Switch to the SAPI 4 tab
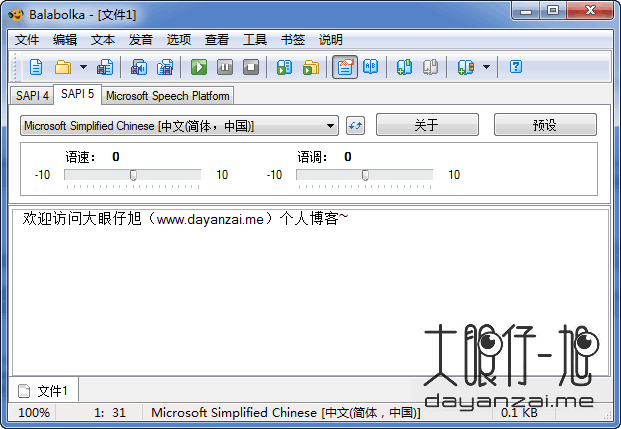Image resolution: width=621 pixels, height=429 pixels. coord(32,96)
